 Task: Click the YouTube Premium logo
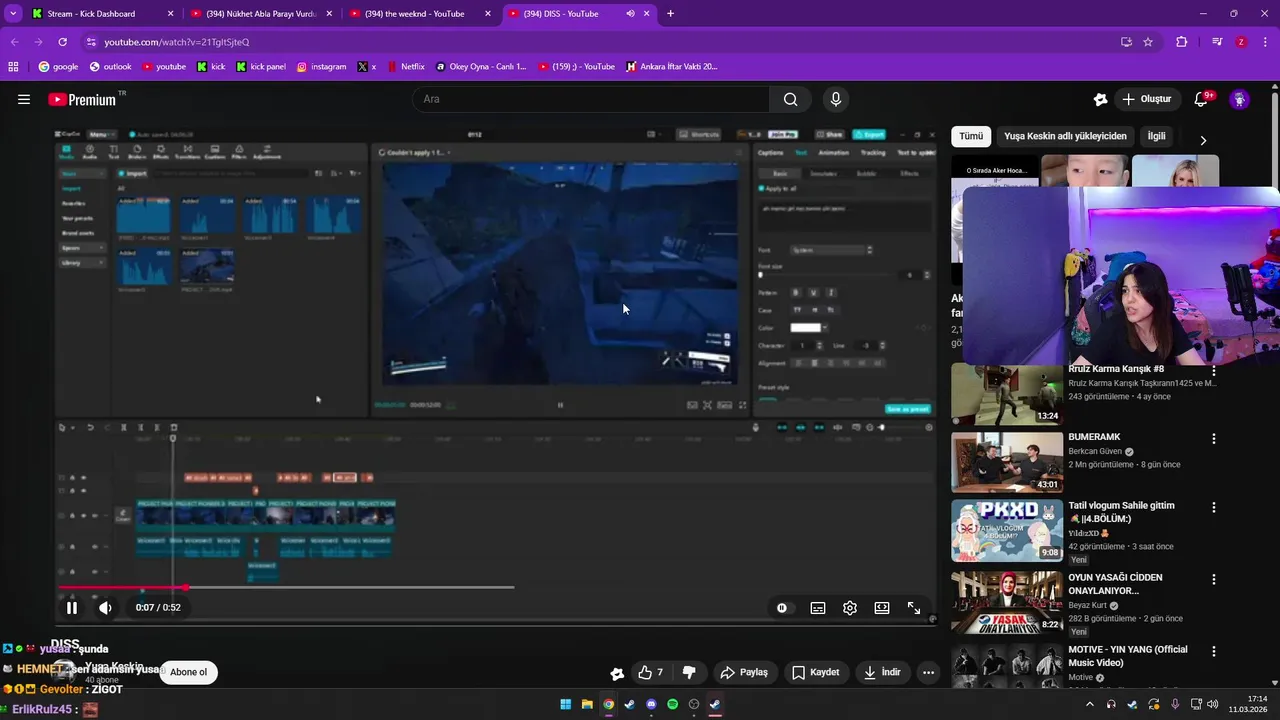tap(82, 99)
